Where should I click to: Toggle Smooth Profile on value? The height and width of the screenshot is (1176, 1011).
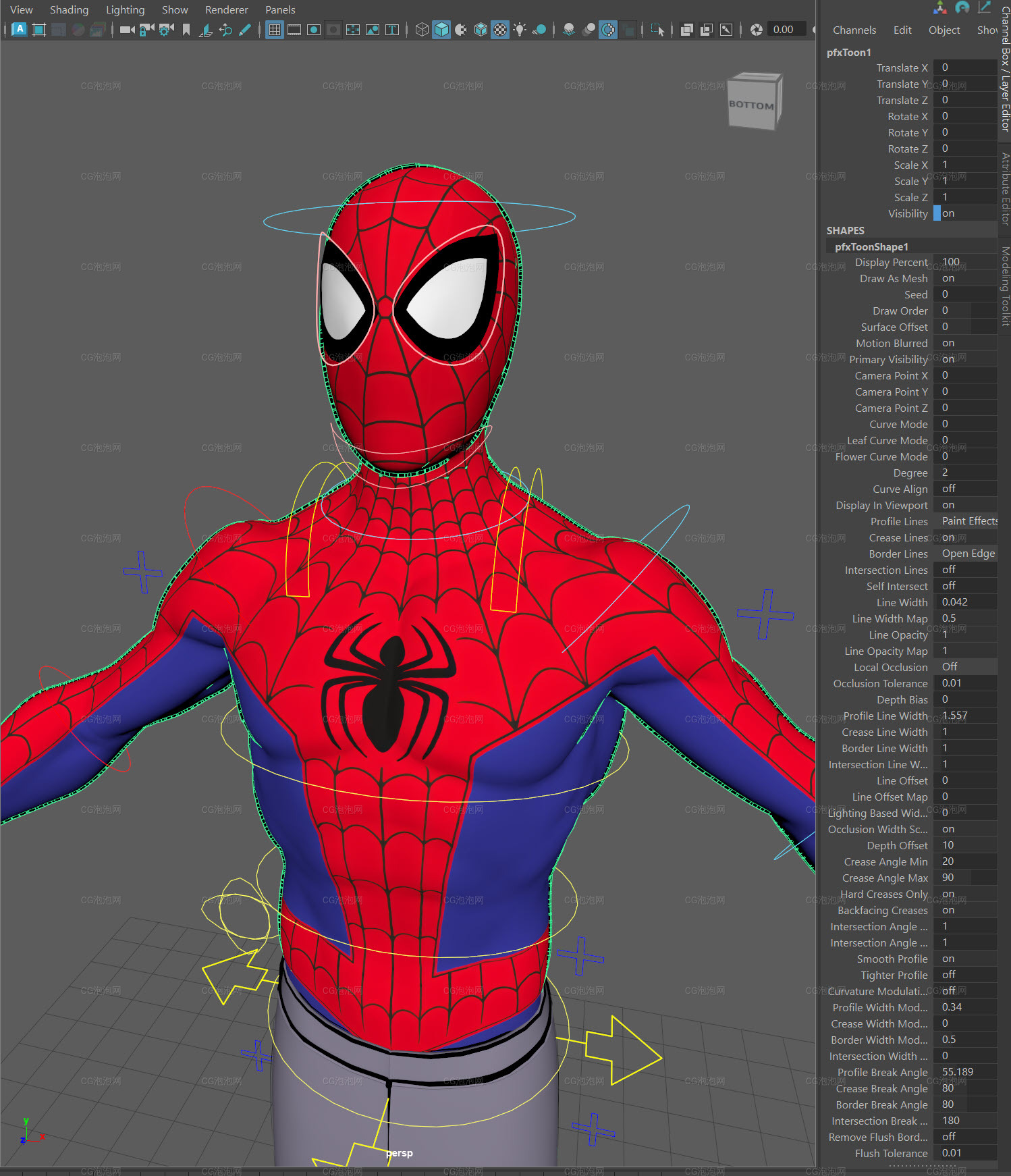pyautogui.click(x=965, y=959)
